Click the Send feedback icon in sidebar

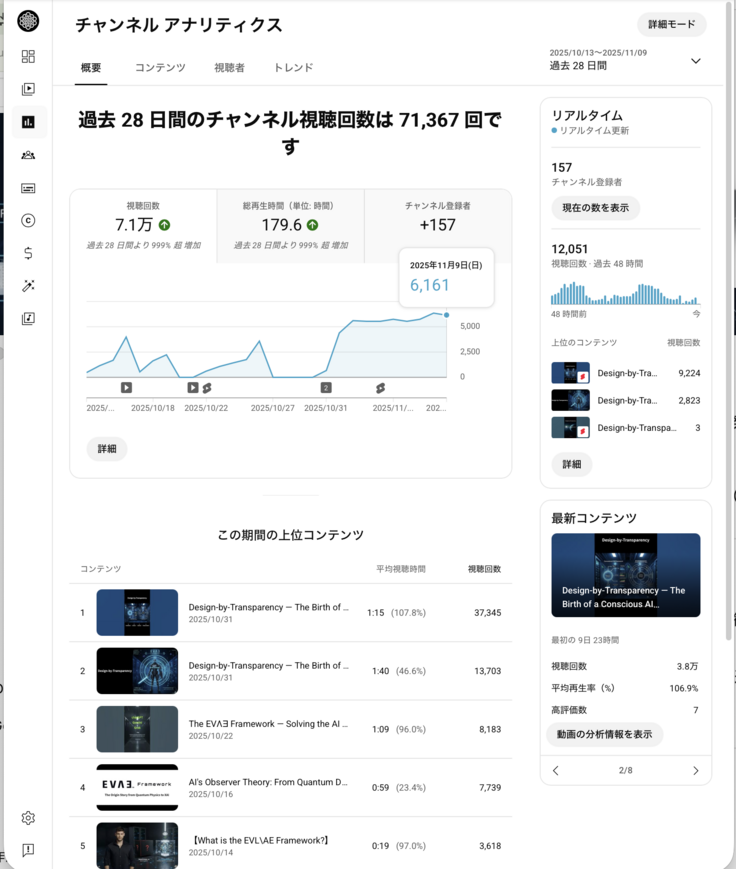point(28,850)
